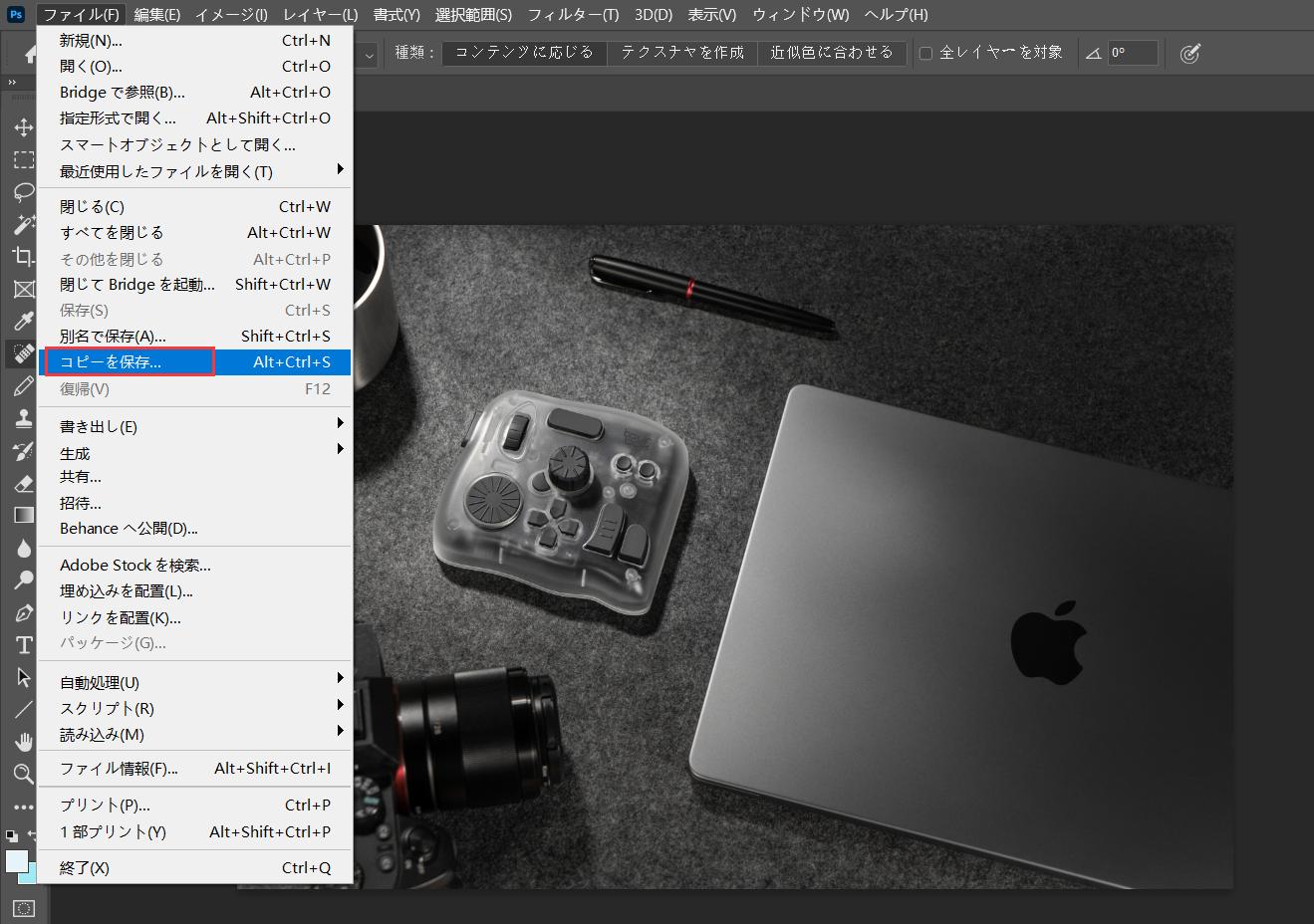Screen dimensions: 1314x924
Task: Toggle Quick Mask mode icon
Action: (23, 908)
